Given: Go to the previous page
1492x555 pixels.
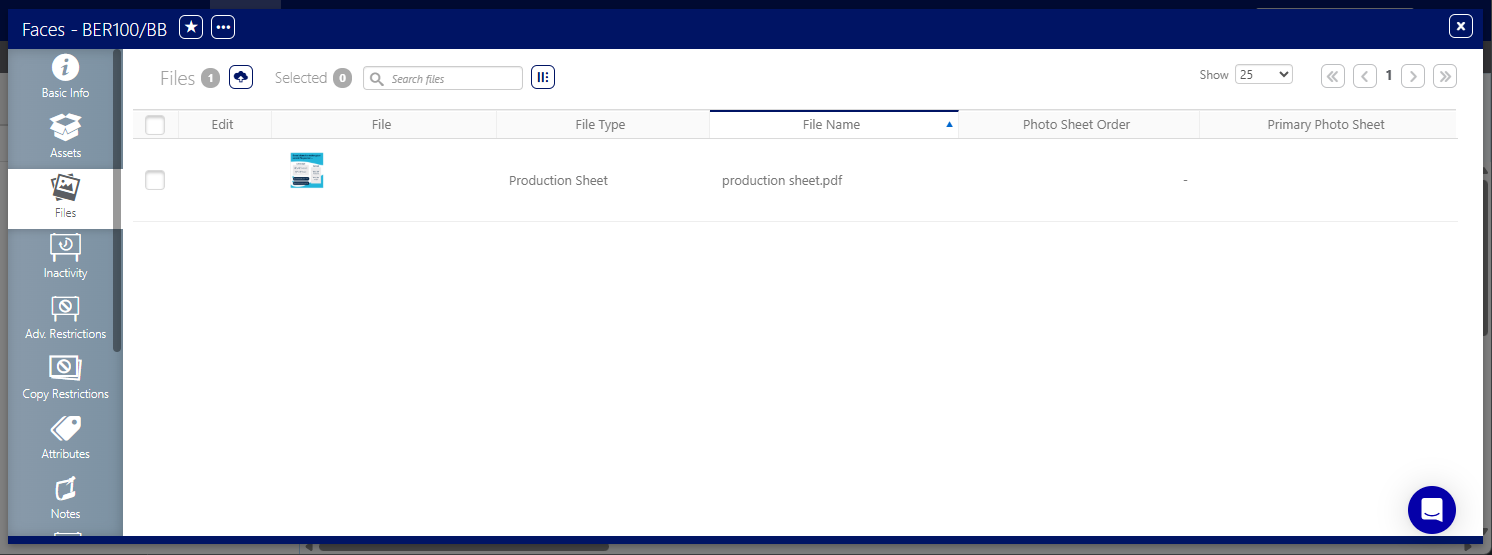Looking at the screenshot, I should (x=1365, y=76).
